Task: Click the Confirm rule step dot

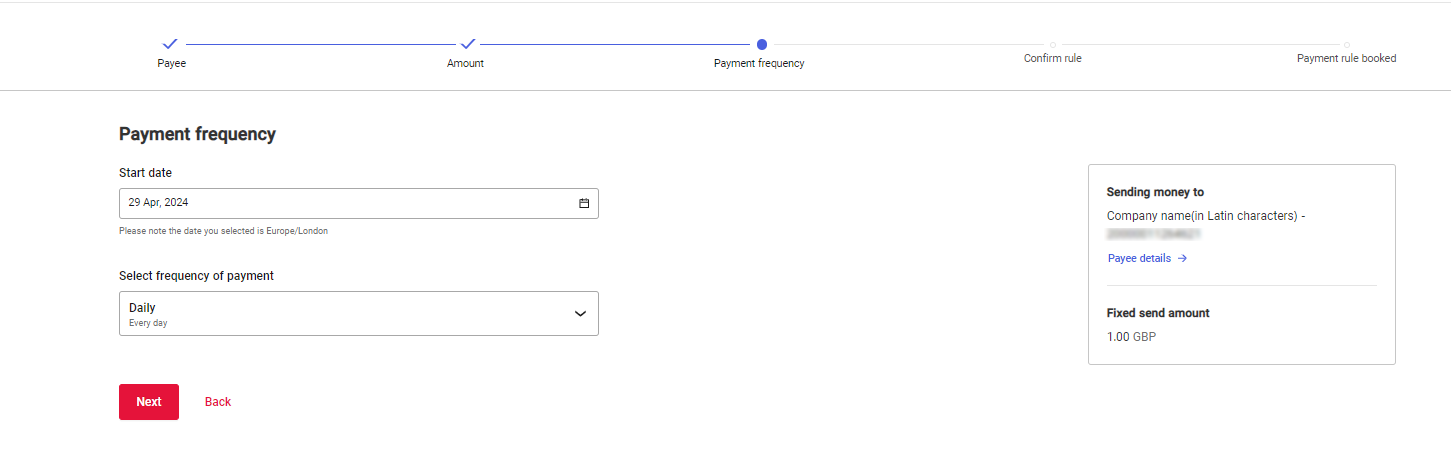Action: (x=1053, y=44)
